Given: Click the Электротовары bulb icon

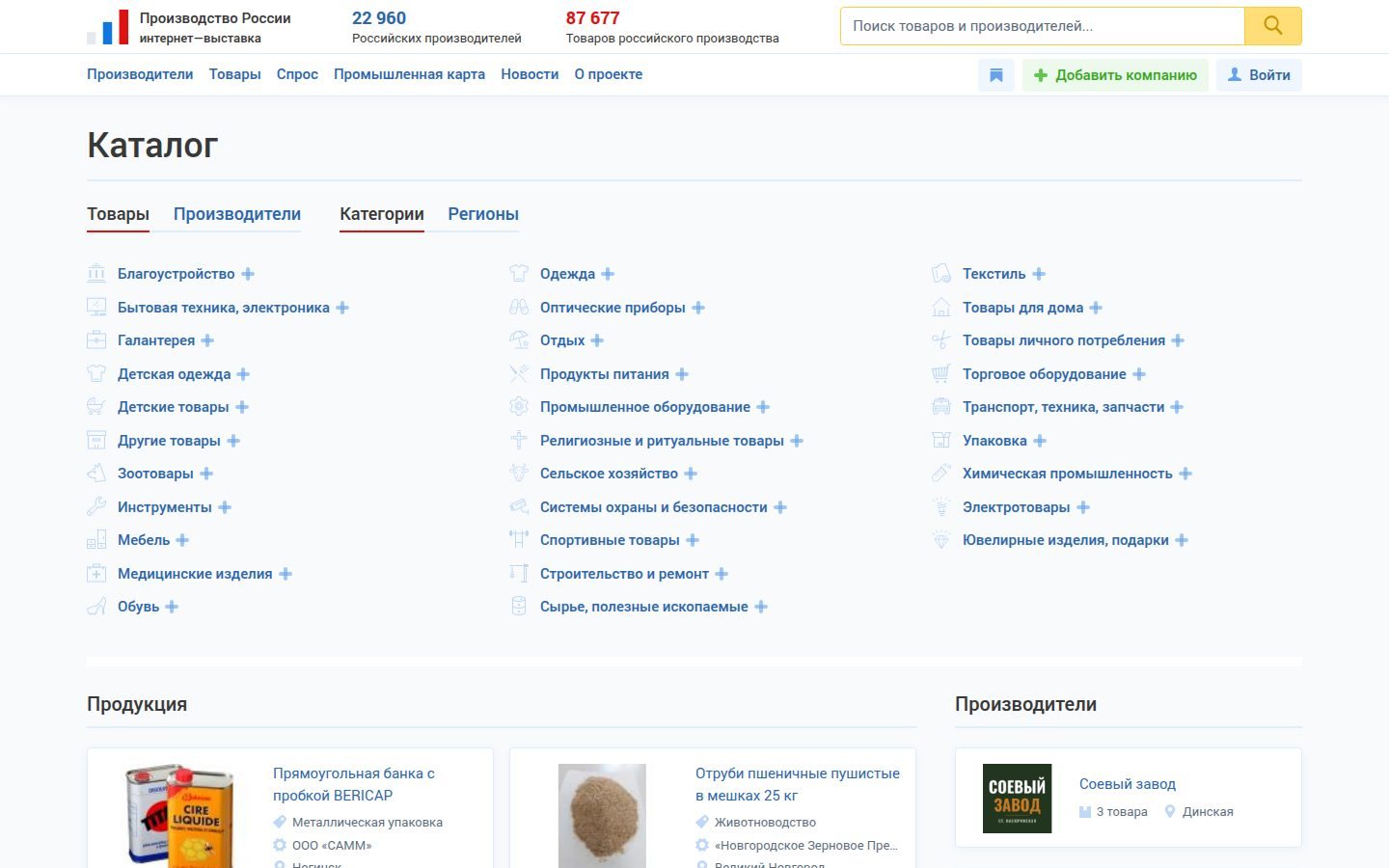Looking at the screenshot, I should click(x=941, y=507).
